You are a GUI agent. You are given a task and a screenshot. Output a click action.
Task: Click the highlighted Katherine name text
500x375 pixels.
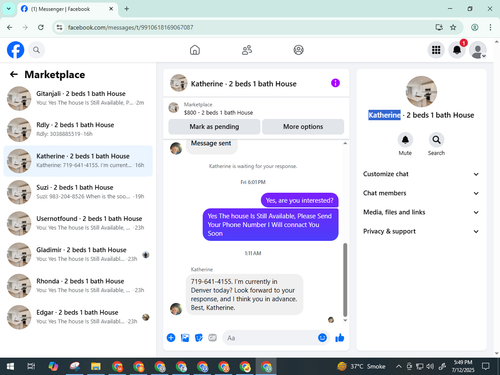pyautogui.click(x=384, y=115)
